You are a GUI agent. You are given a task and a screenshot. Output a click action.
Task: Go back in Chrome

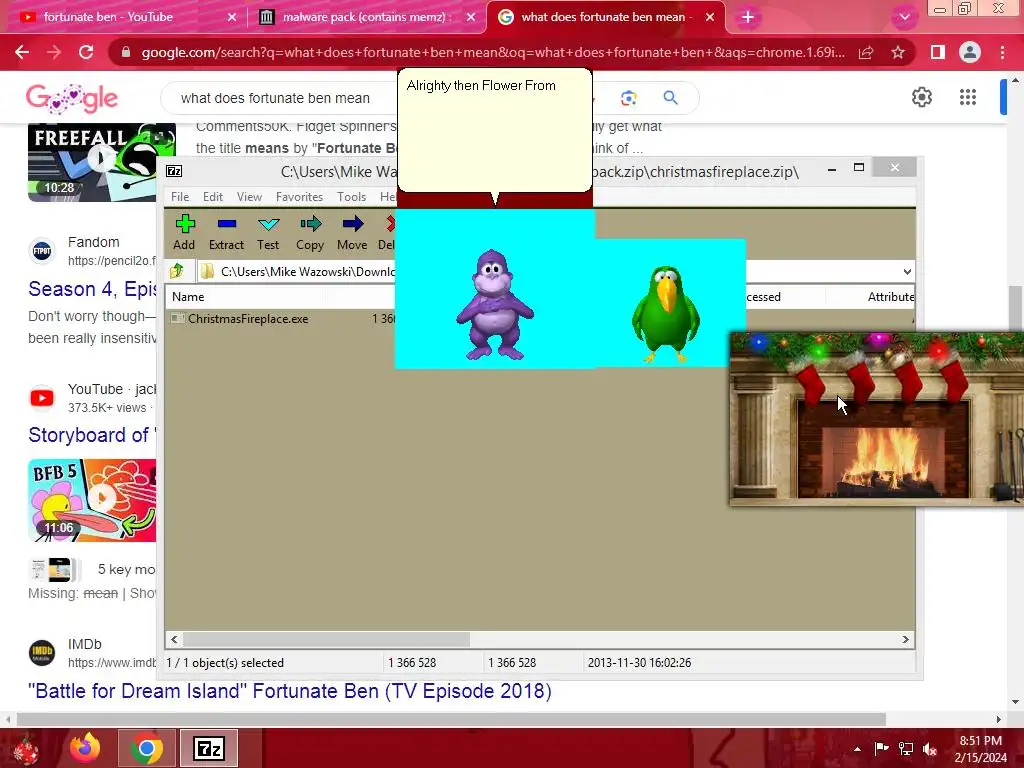coord(22,52)
